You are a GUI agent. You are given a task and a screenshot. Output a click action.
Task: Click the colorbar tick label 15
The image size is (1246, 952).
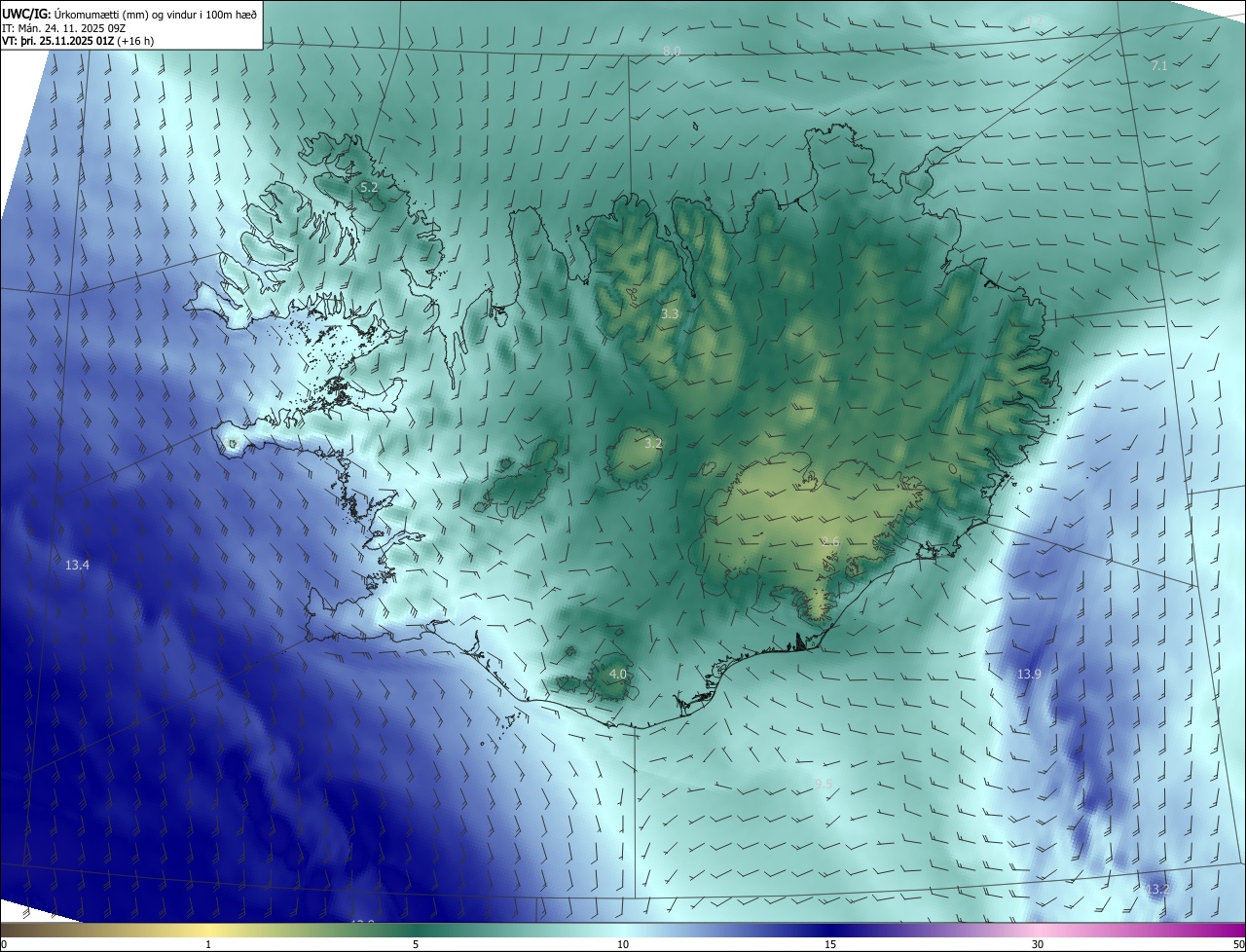[x=830, y=944]
